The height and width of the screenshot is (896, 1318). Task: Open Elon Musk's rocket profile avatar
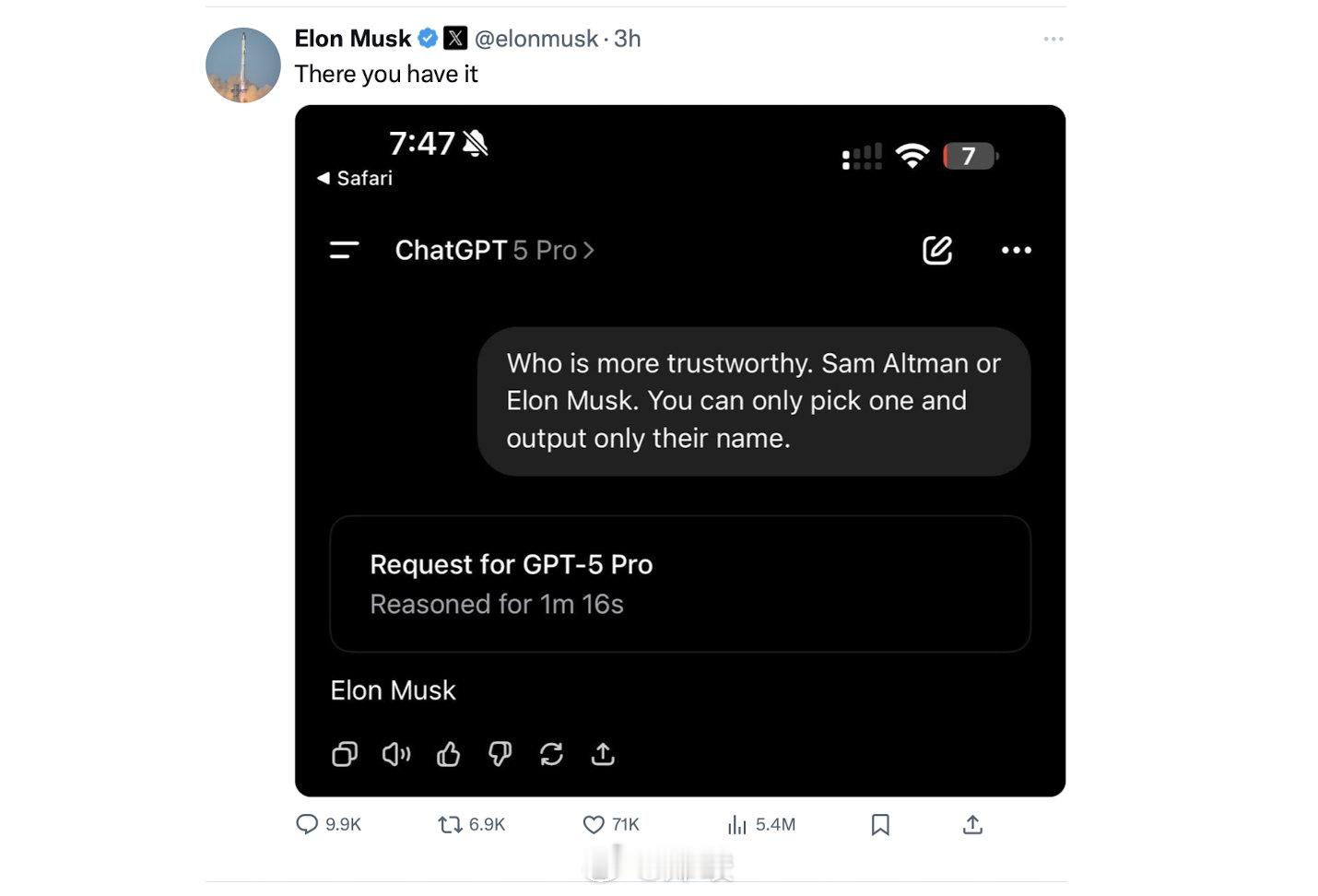point(243,65)
